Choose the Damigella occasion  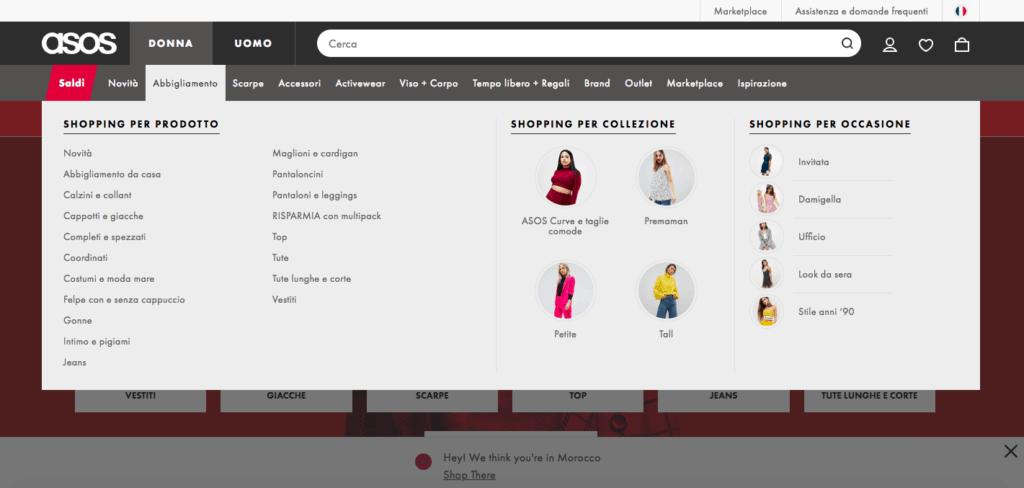tap(819, 199)
